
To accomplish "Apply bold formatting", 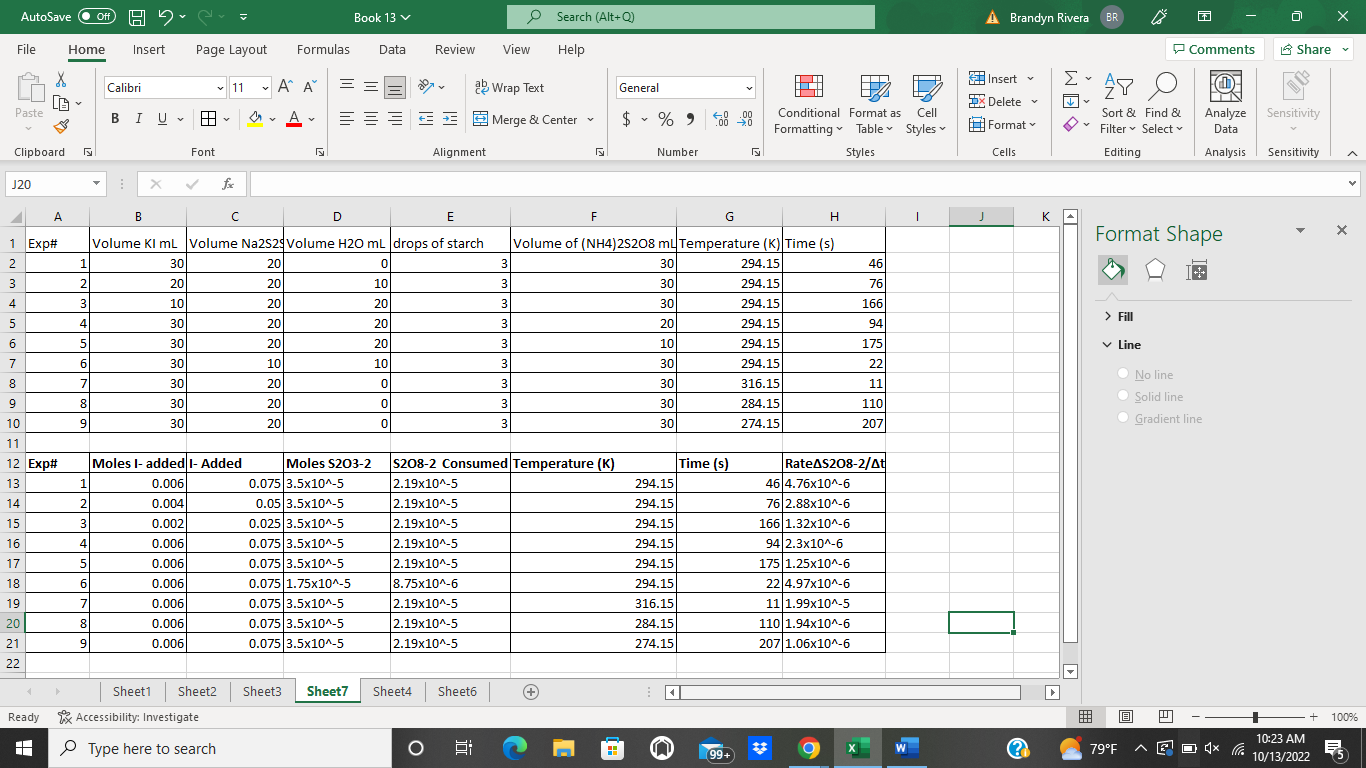I will [114, 118].
